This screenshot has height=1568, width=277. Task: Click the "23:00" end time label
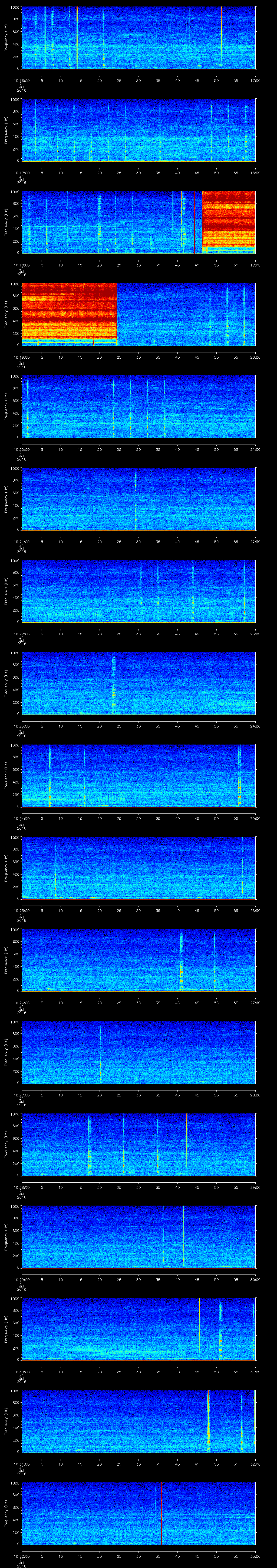255,634
